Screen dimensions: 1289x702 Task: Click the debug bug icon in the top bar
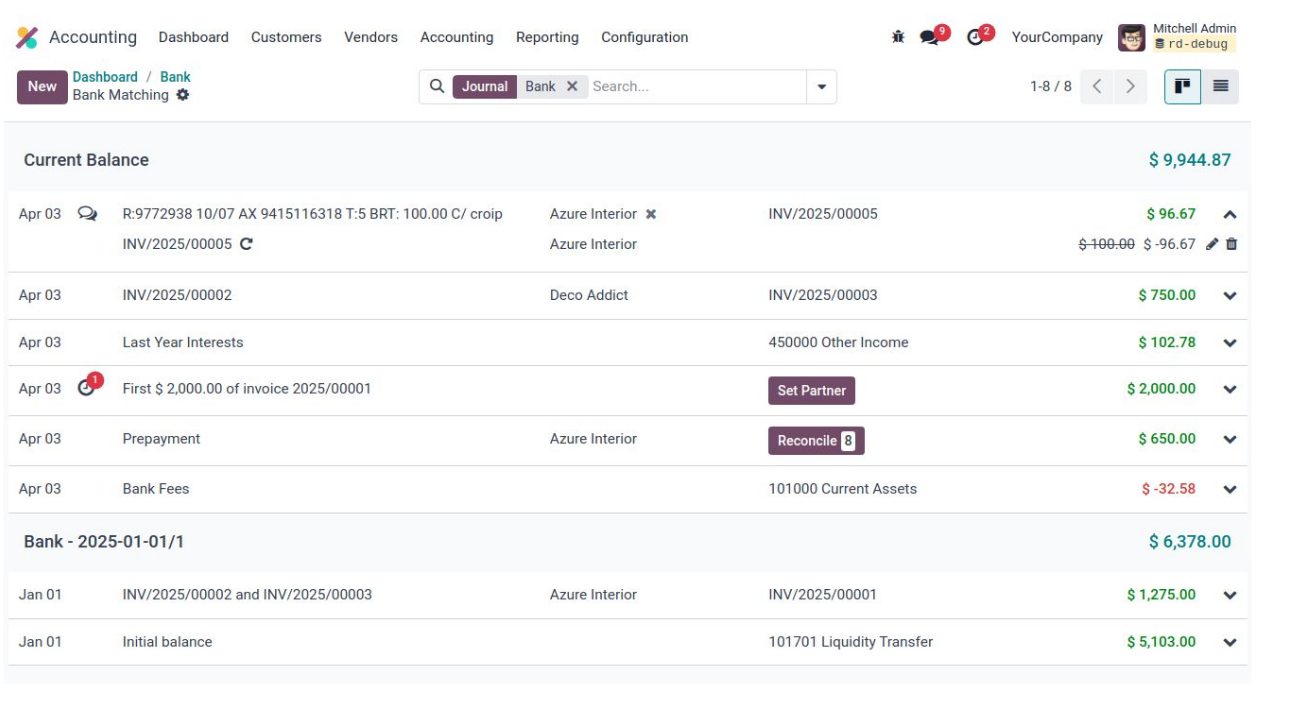[x=898, y=37]
